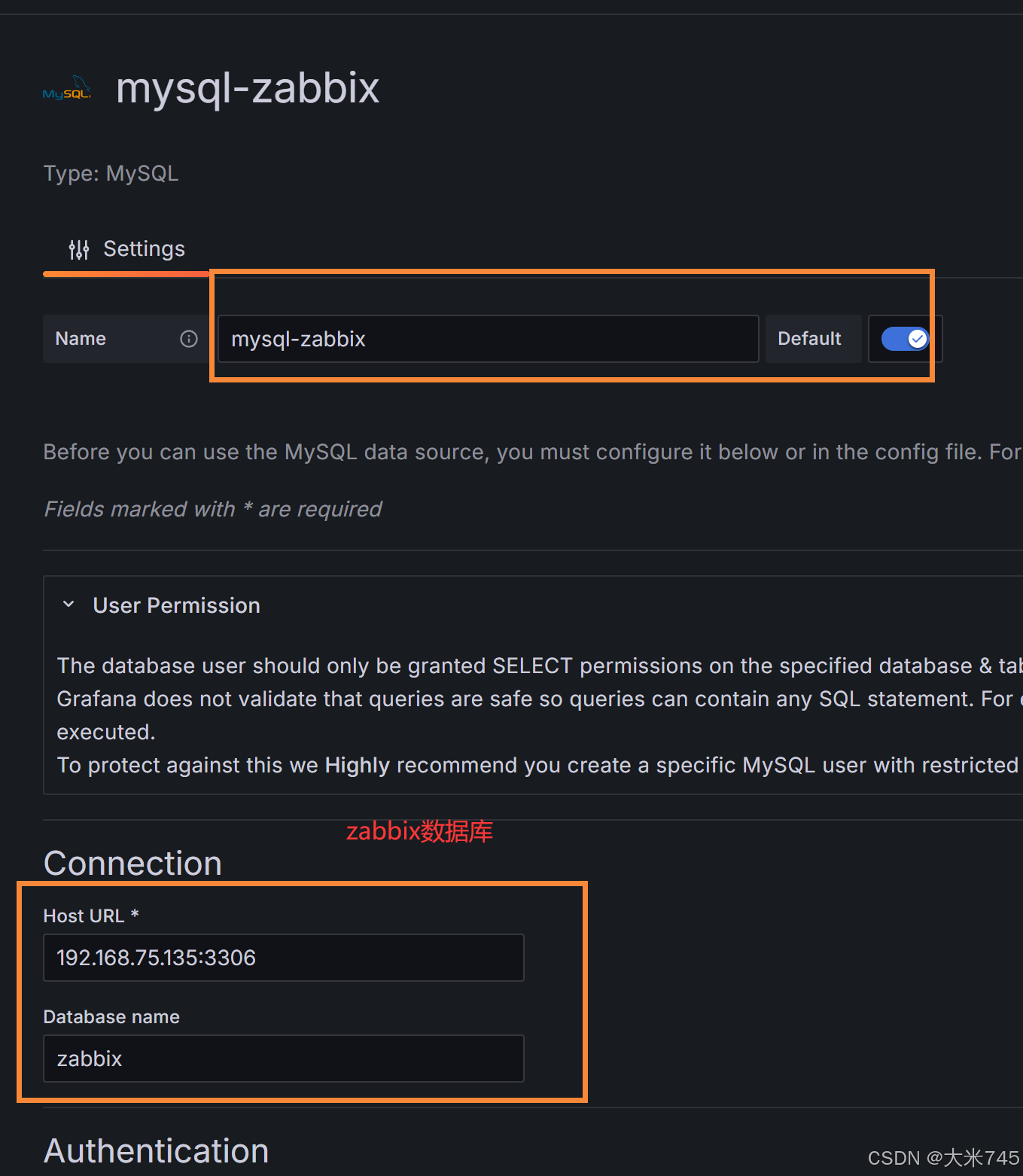Click the Default label button
The width and height of the screenshot is (1023, 1176).
pos(809,339)
